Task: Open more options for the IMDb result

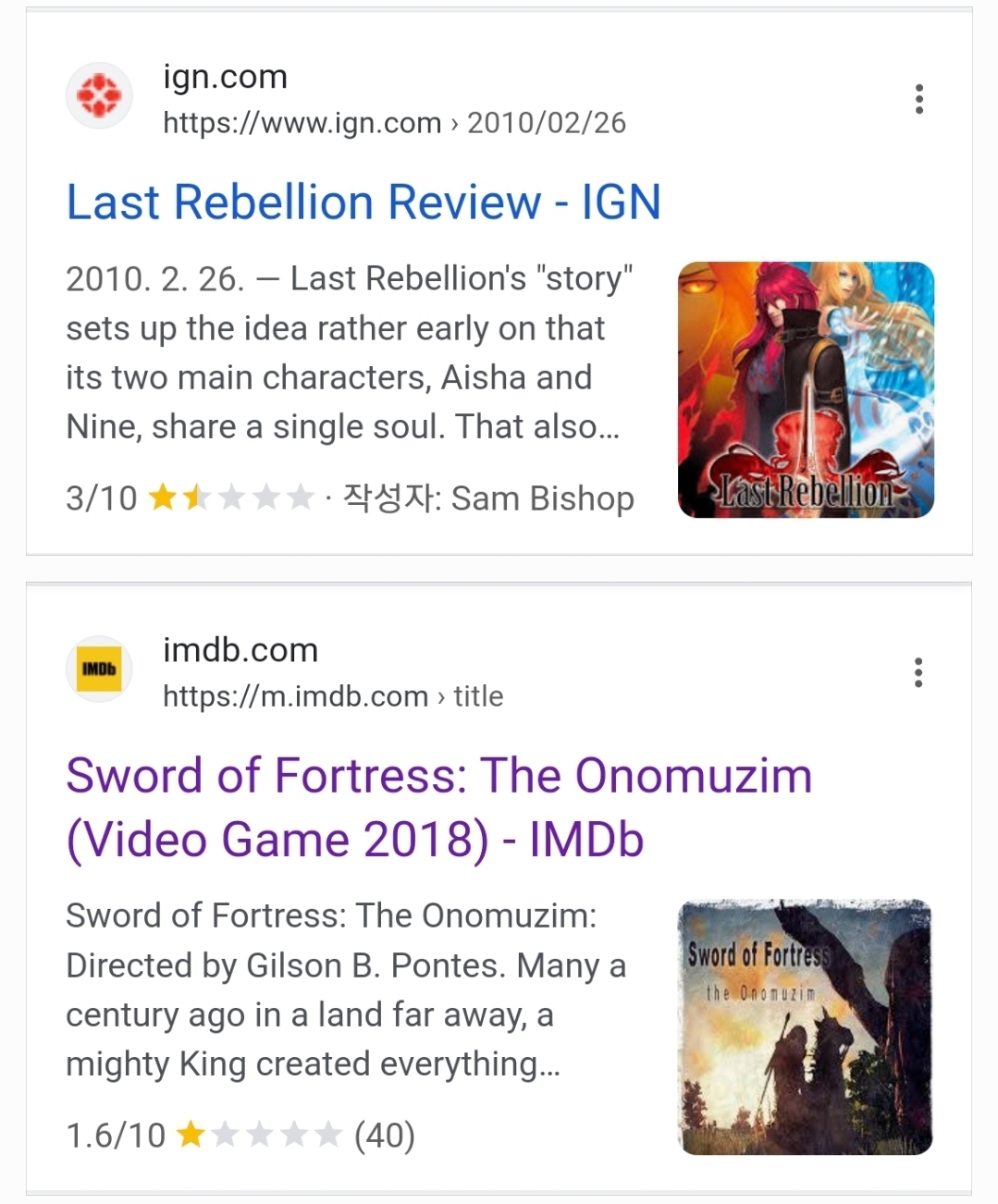Action: 918,672
